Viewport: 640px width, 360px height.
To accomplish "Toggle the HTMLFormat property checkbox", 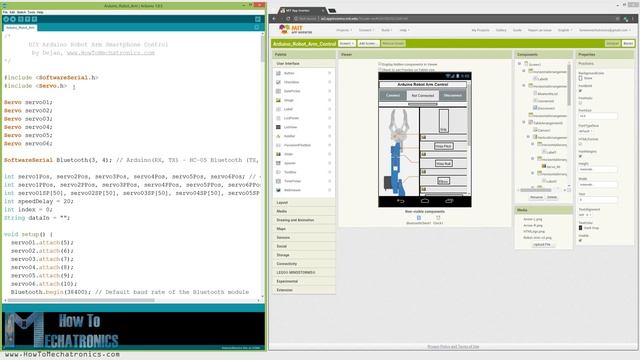I will coord(580,144).
